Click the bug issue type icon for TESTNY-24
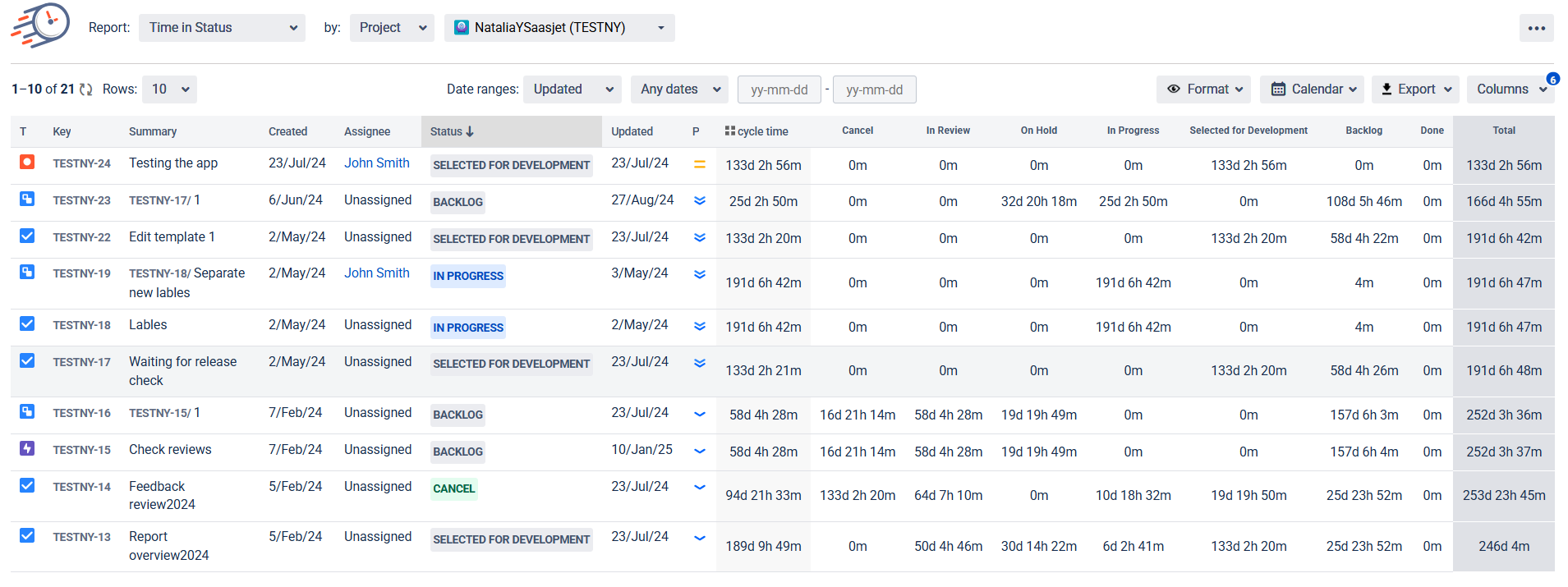 point(27,162)
